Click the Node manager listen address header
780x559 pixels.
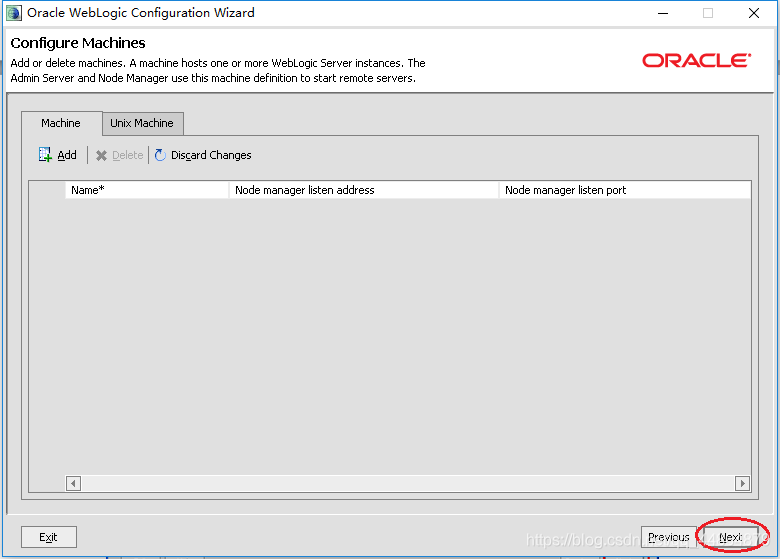click(364, 190)
